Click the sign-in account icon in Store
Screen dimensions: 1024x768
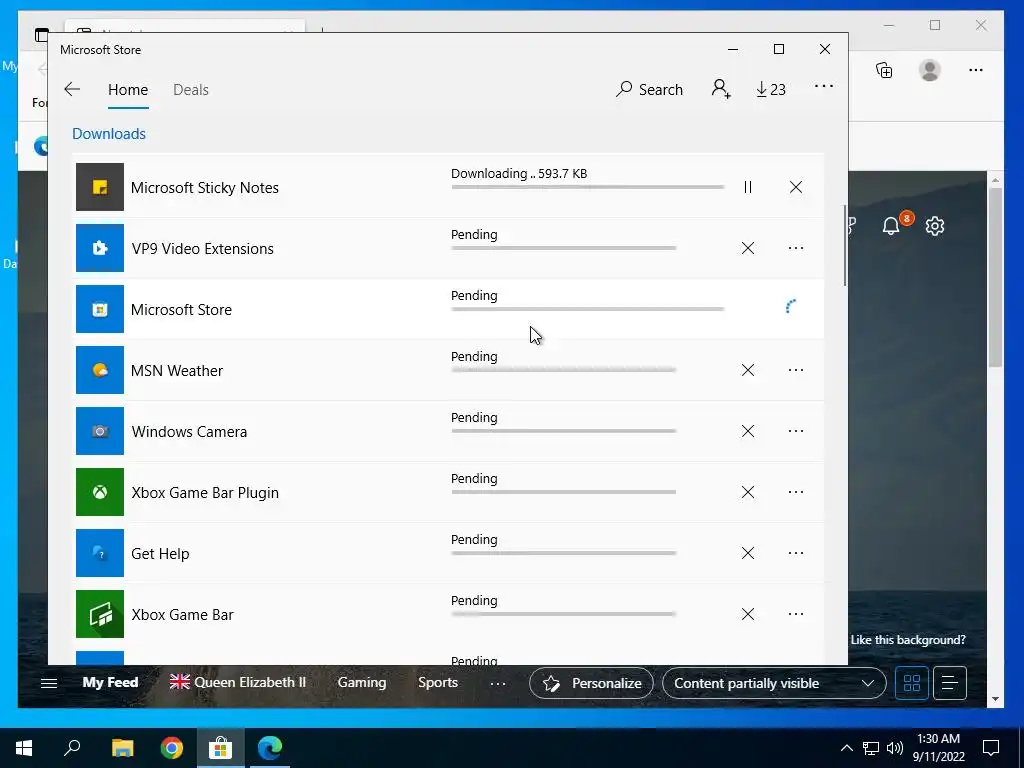[721, 89]
